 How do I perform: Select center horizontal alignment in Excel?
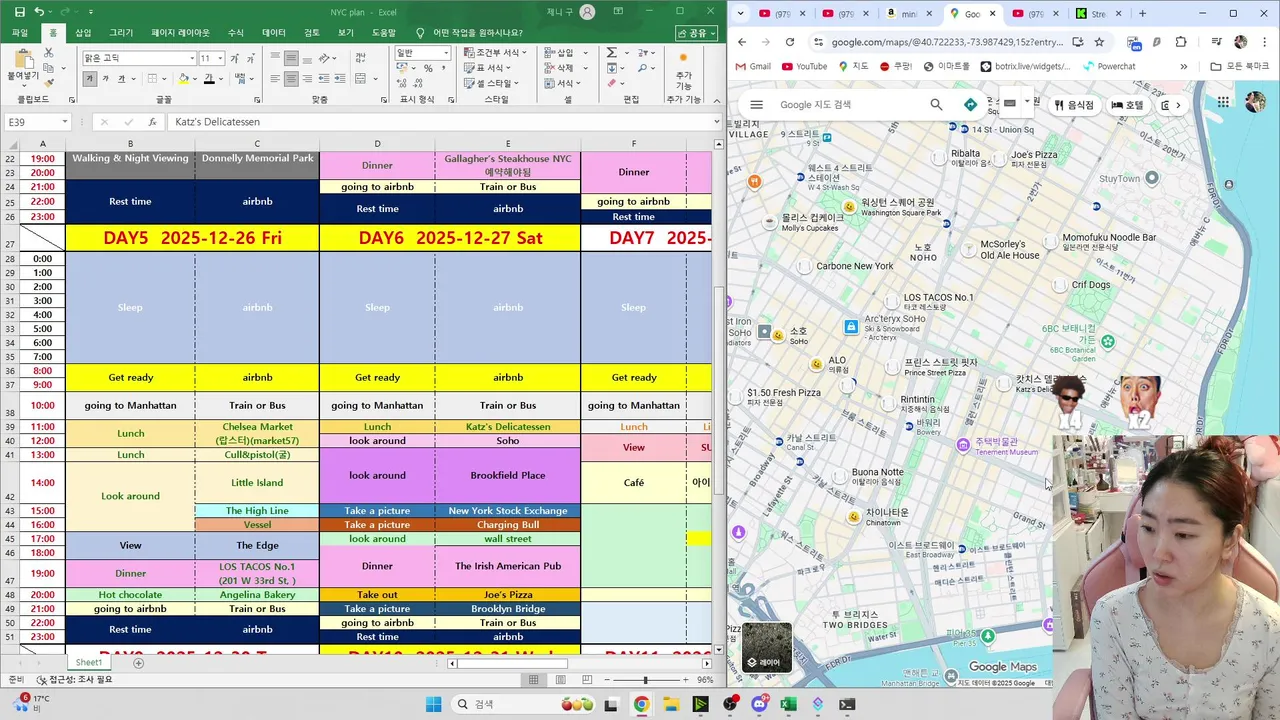291,79
